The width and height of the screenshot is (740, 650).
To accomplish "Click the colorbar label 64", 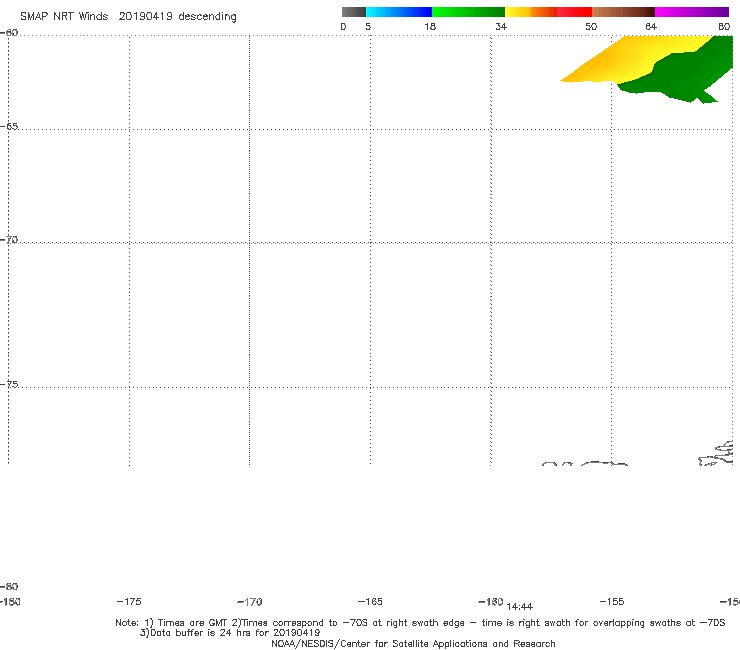I will [x=651, y=26].
